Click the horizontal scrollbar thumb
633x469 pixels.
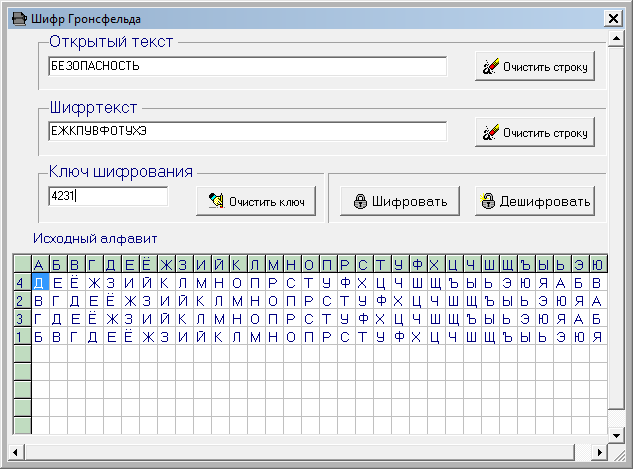pos(300,452)
